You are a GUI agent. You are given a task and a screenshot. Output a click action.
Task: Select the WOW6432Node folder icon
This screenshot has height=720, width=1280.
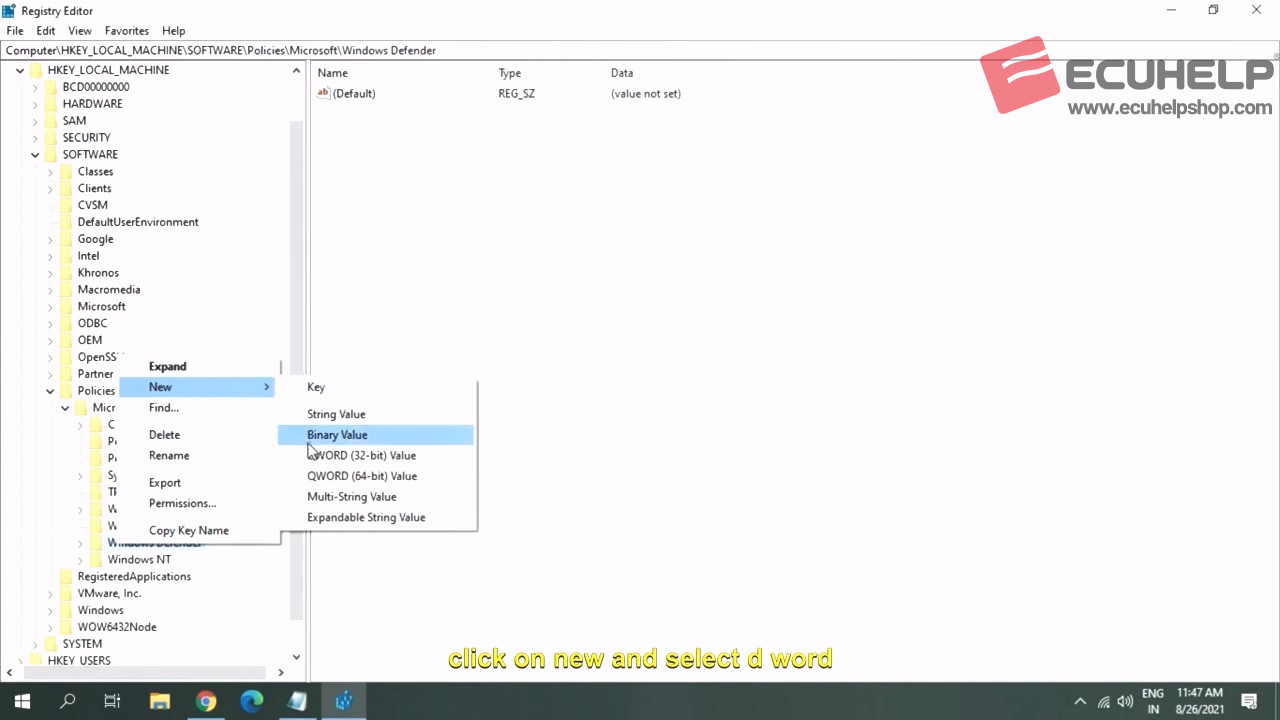click(66, 627)
